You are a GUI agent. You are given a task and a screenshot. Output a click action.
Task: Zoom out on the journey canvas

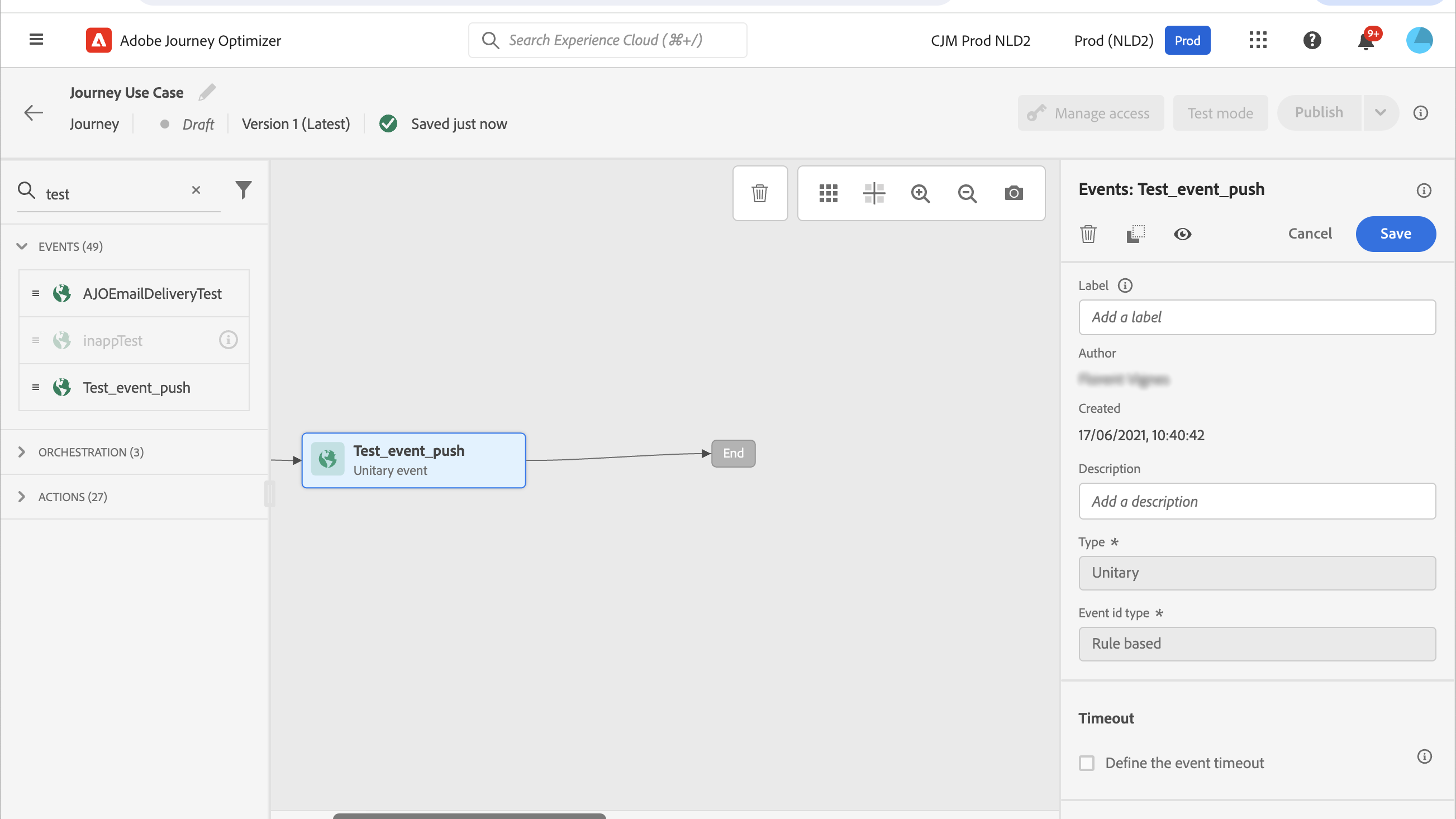(967, 193)
